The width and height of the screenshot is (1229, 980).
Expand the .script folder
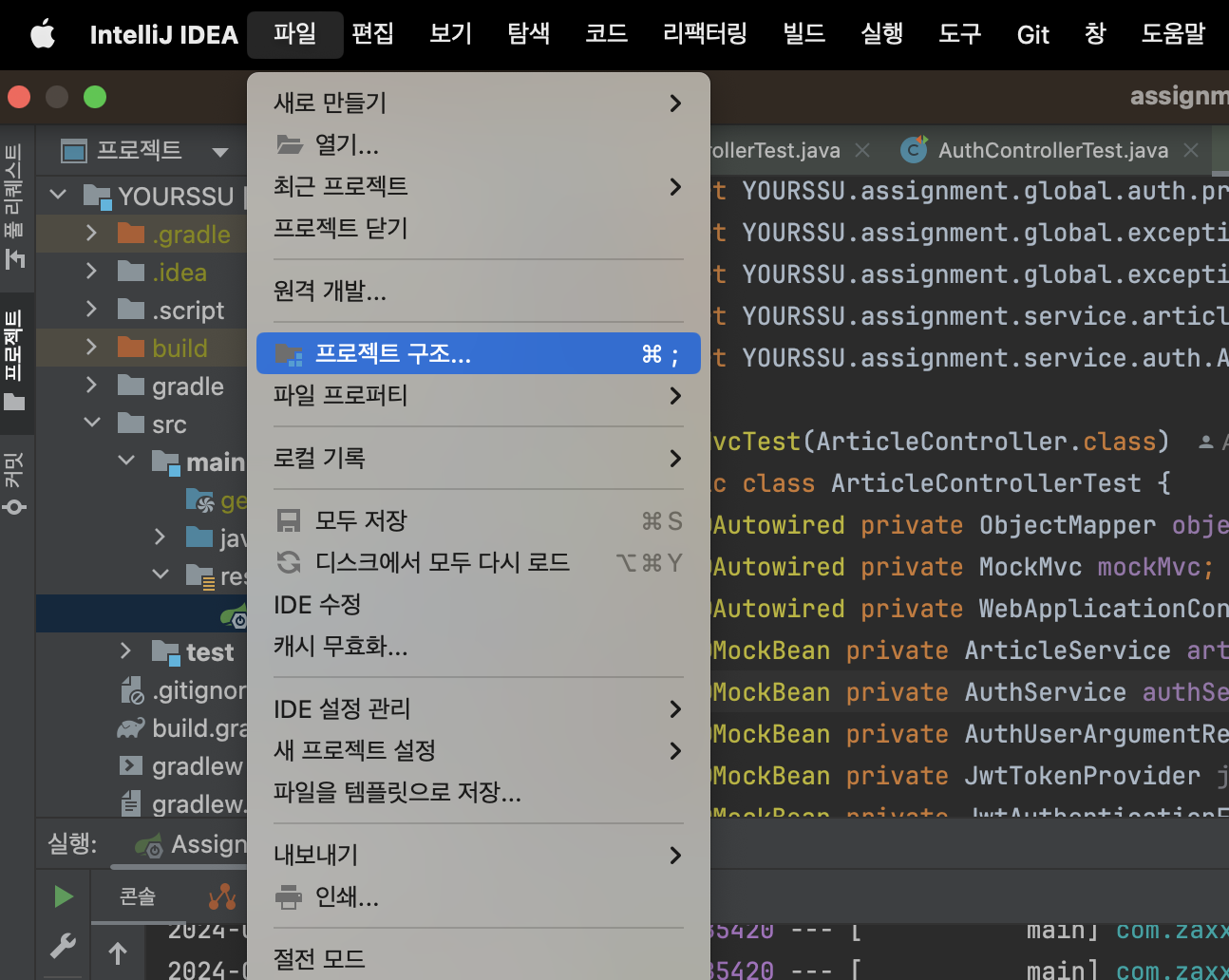tap(91, 310)
